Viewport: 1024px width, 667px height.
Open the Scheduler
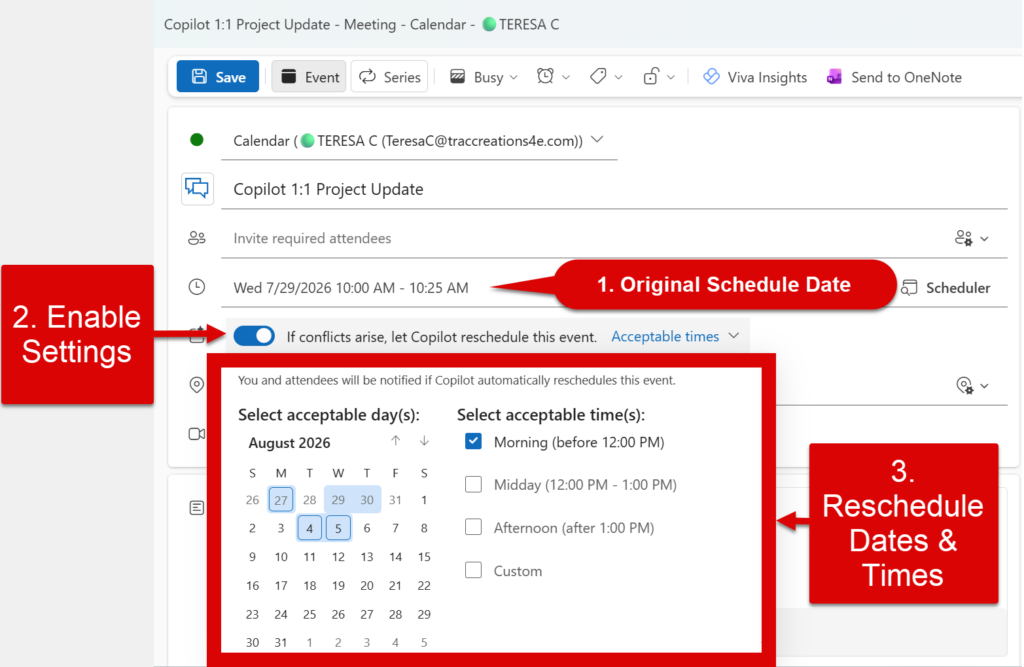click(x=946, y=287)
